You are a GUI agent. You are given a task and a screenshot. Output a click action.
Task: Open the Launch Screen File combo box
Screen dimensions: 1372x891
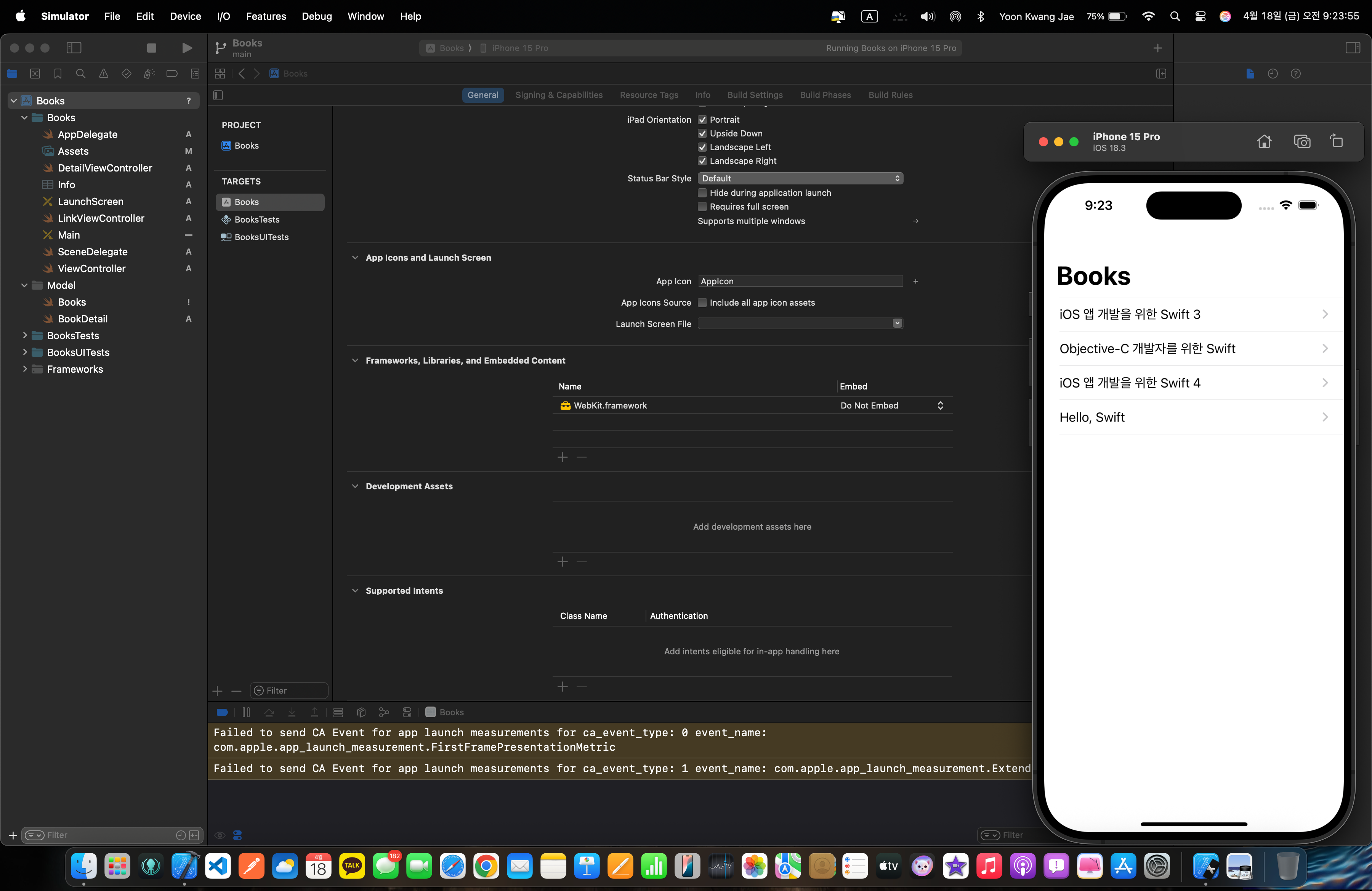(x=800, y=324)
